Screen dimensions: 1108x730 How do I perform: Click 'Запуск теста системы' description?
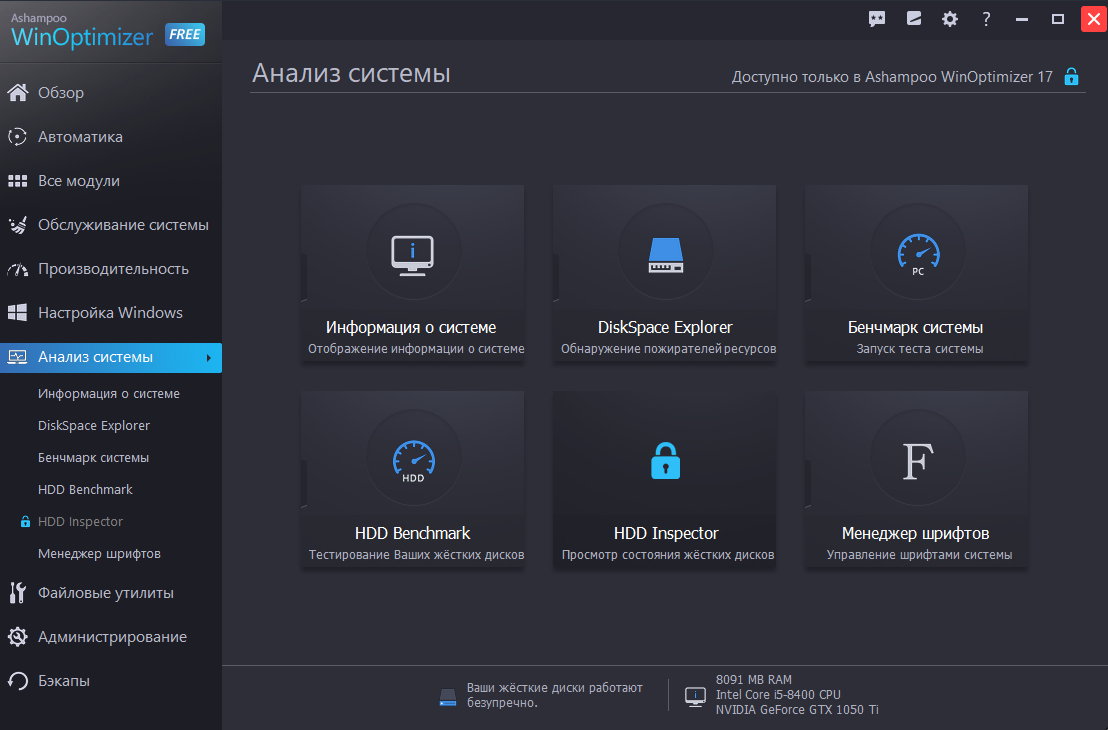coord(919,348)
